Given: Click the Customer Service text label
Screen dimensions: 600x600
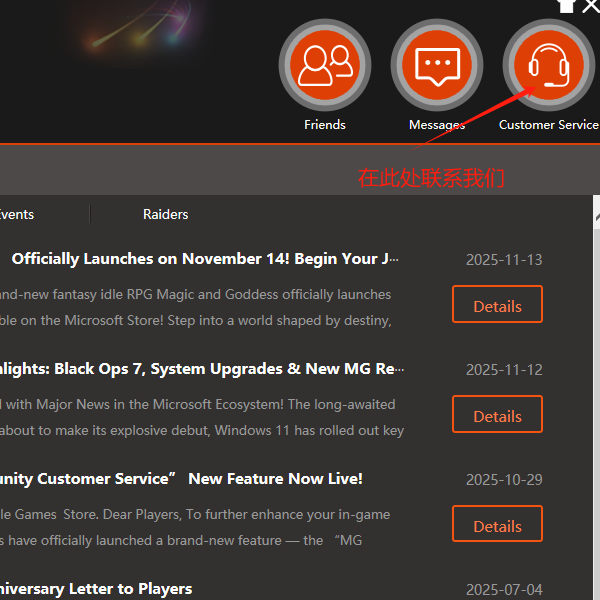Looking at the screenshot, I should (x=548, y=125).
